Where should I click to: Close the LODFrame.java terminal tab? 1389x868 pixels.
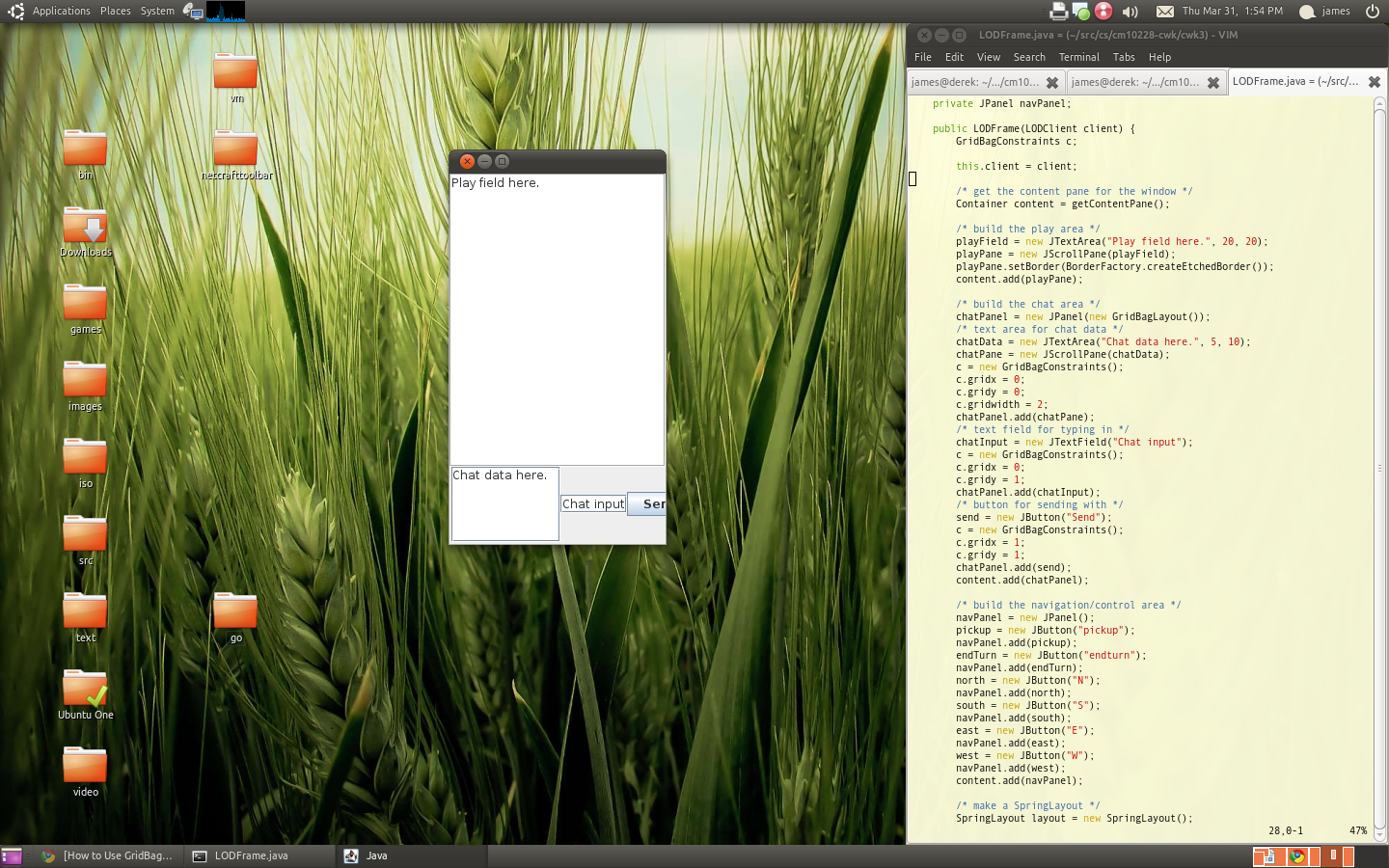click(x=1375, y=82)
